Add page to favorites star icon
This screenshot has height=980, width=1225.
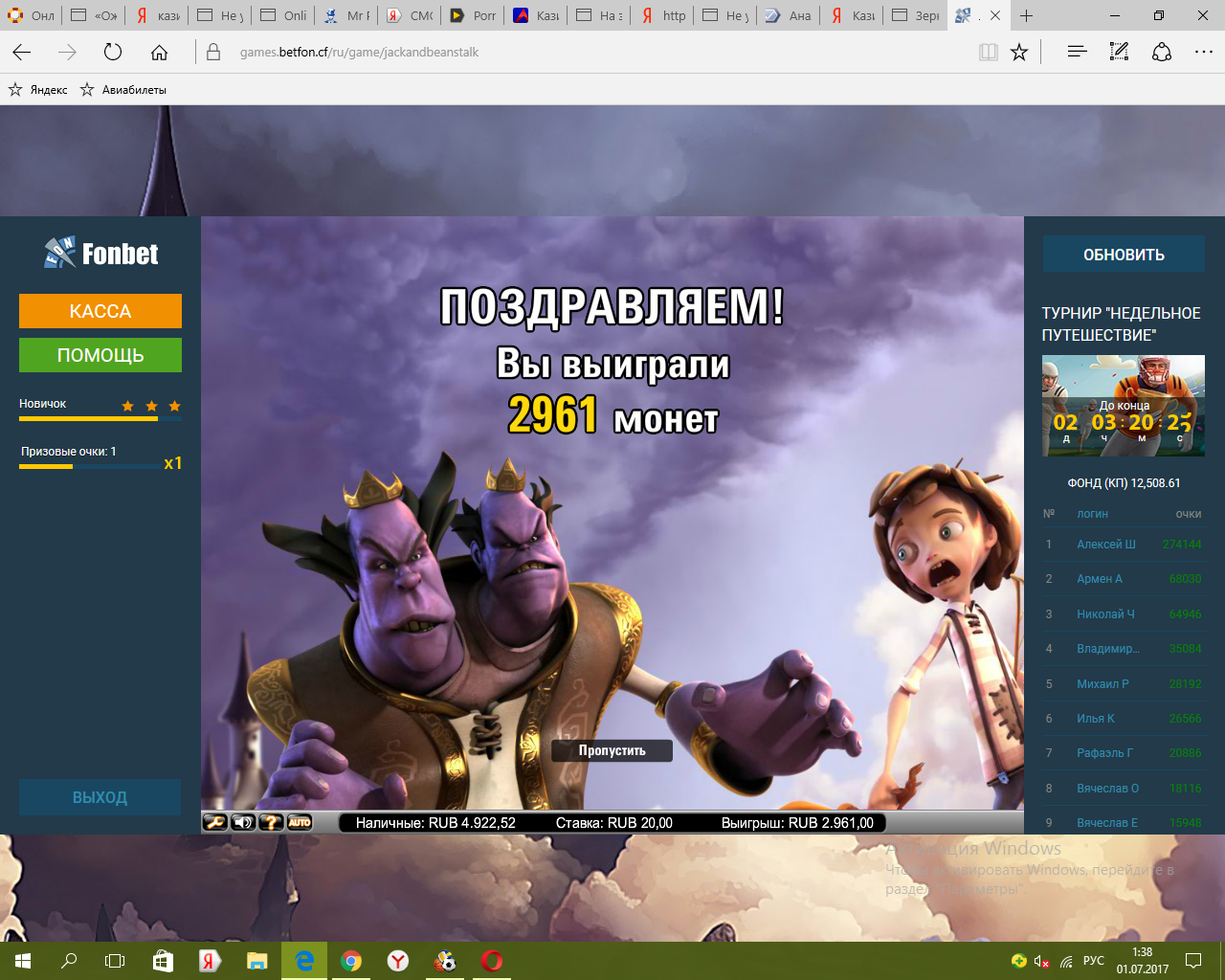(1019, 53)
